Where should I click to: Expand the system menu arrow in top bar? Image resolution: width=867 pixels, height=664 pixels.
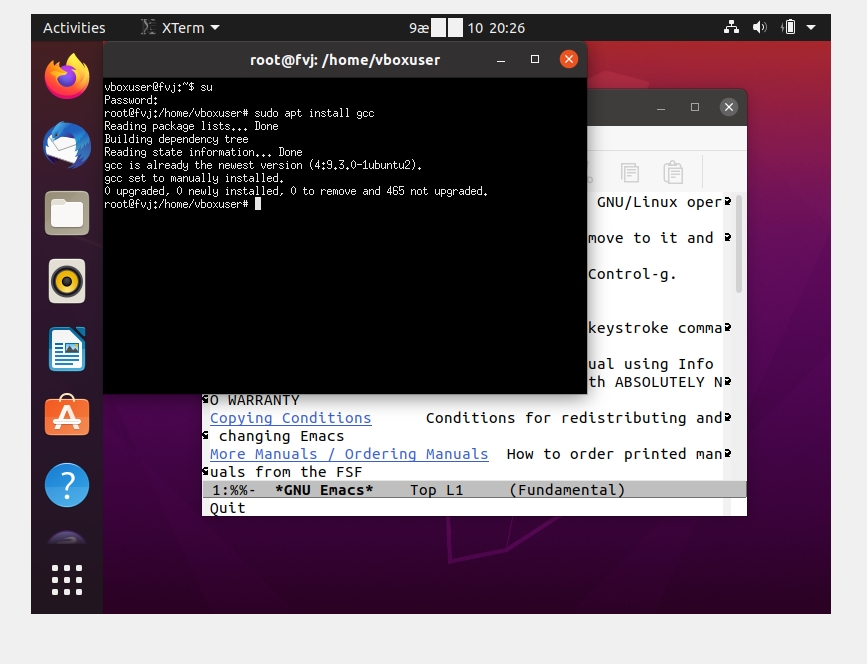pyautogui.click(x=811, y=27)
